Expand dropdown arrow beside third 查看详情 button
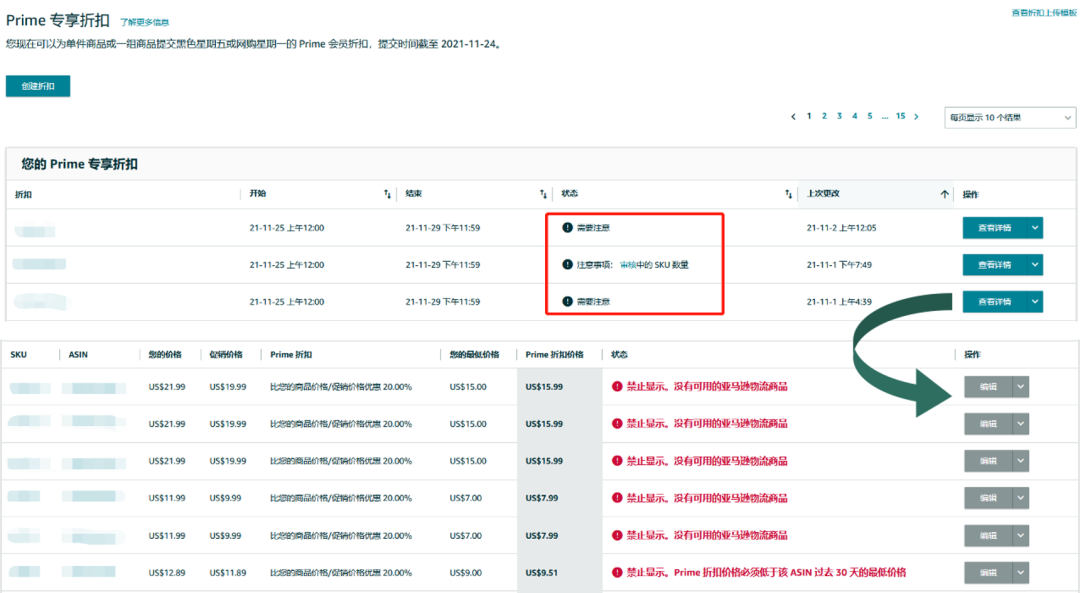 pos(1035,301)
